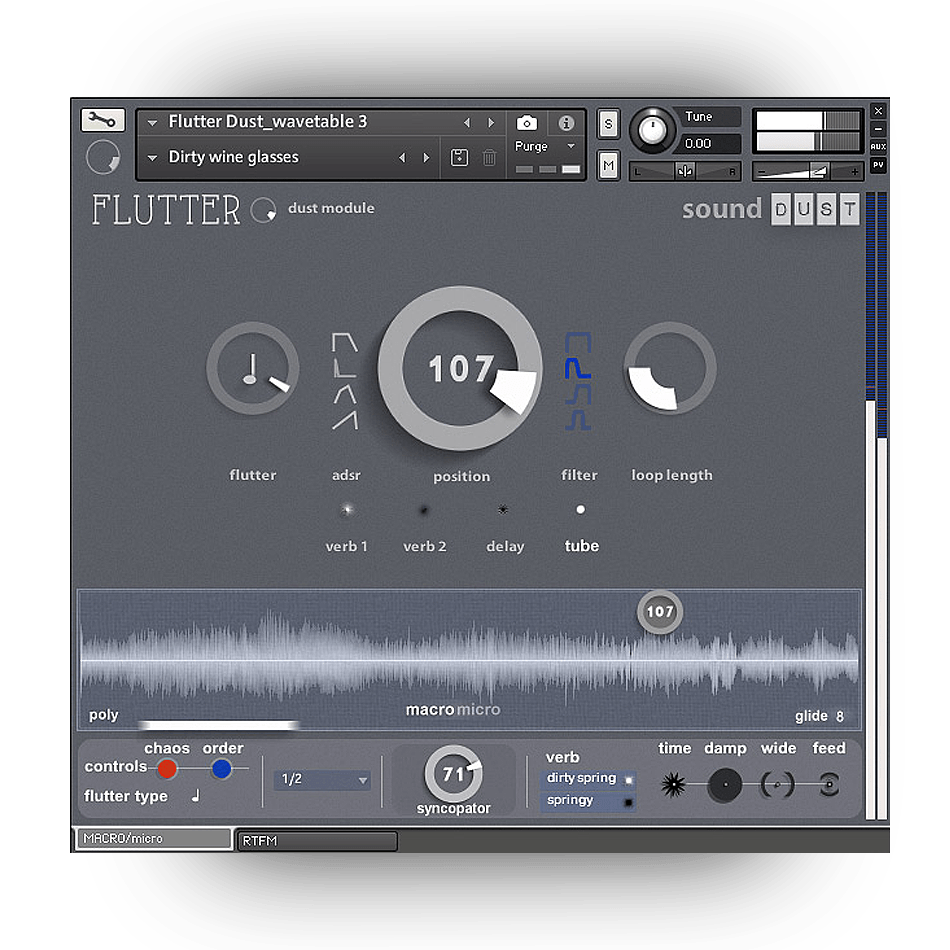Click the order blue control button
950x950 pixels.
point(222,768)
